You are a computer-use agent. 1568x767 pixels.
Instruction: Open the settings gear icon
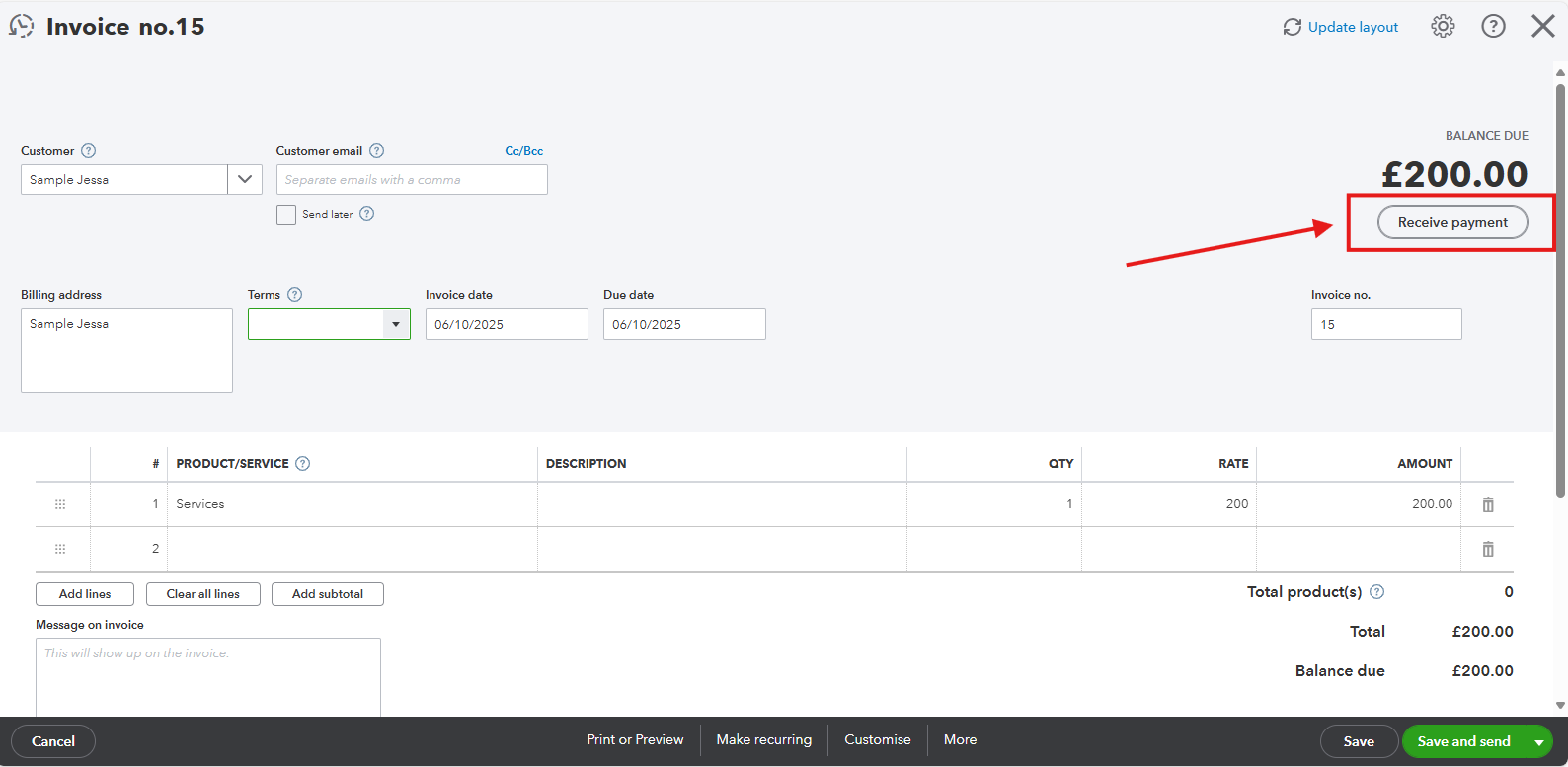tap(1443, 27)
